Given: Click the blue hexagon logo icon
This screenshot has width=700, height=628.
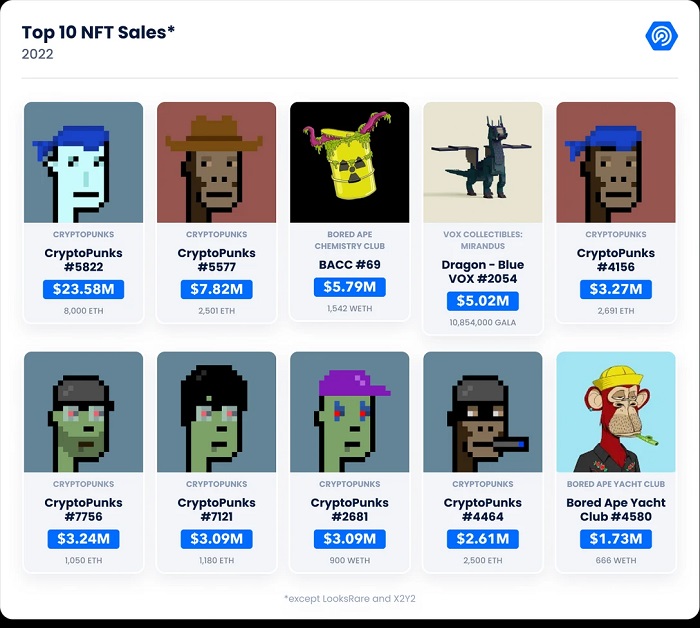Looking at the screenshot, I should [x=662, y=36].
